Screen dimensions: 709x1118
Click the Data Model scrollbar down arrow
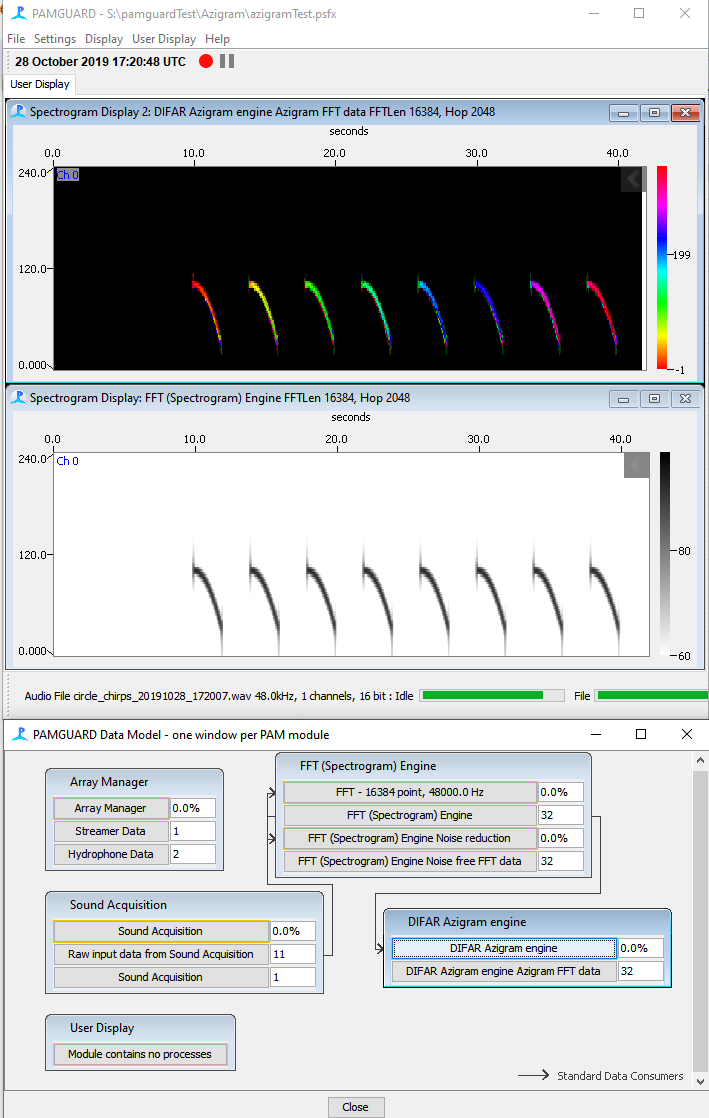700,1081
